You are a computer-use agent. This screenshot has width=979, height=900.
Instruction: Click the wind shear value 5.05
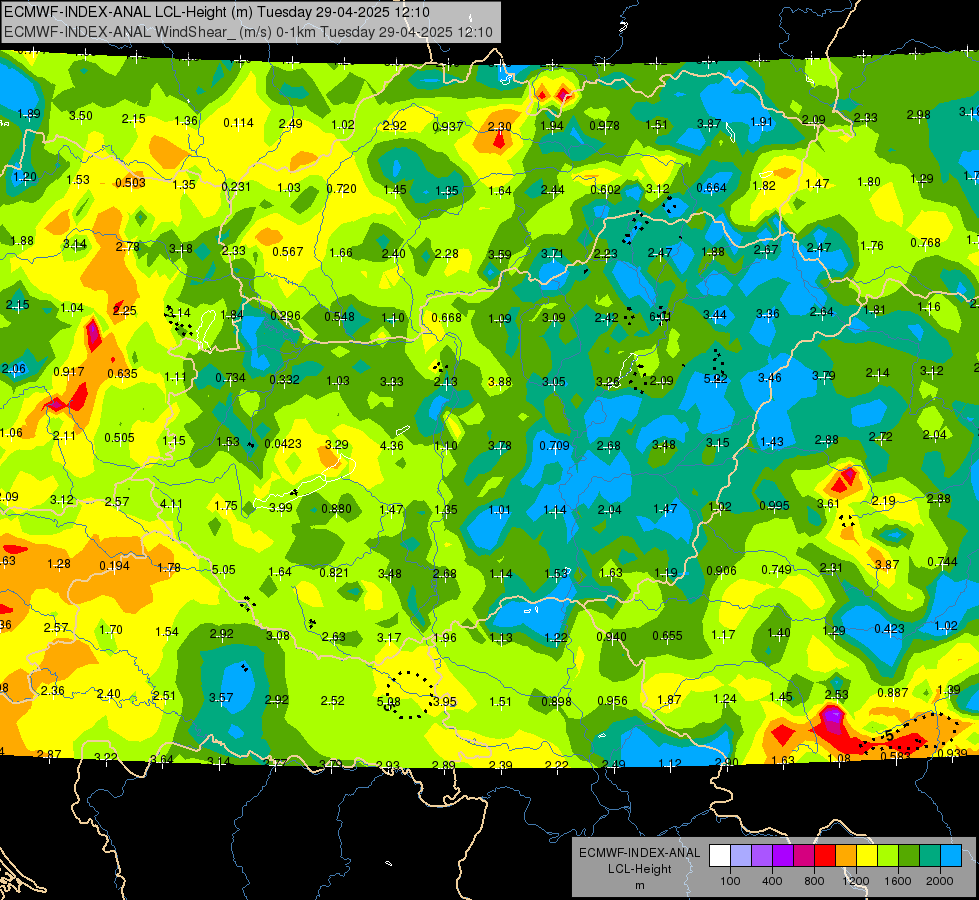[224, 570]
